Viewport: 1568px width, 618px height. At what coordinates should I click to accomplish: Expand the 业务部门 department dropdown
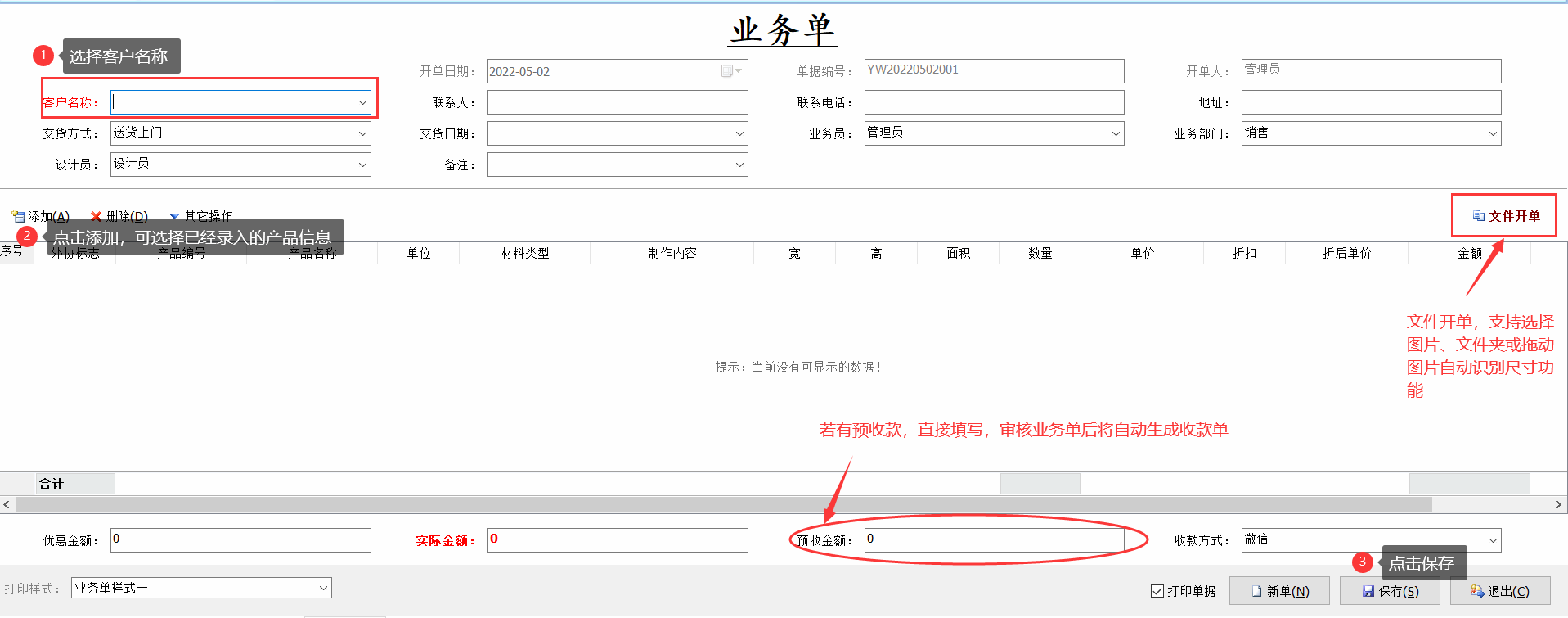1493,133
